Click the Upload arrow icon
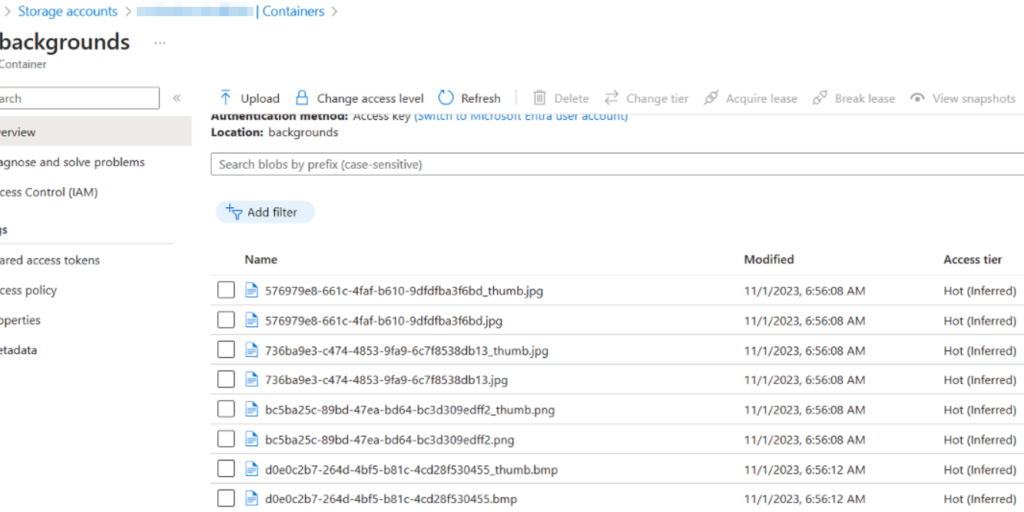Image resolution: width=1024 pixels, height=512 pixels. pos(225,98)
